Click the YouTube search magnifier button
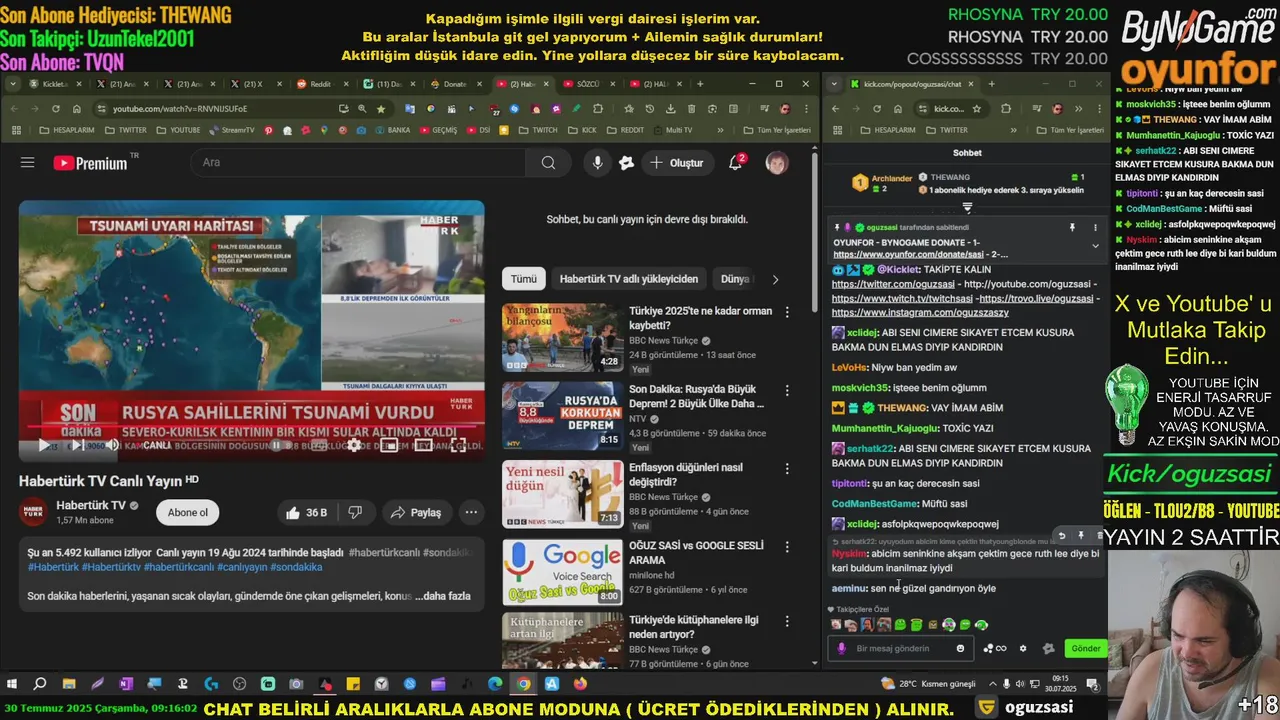The width and height of the screenshot is (1280, 720). pyautogui.click(x=548, y=162)
